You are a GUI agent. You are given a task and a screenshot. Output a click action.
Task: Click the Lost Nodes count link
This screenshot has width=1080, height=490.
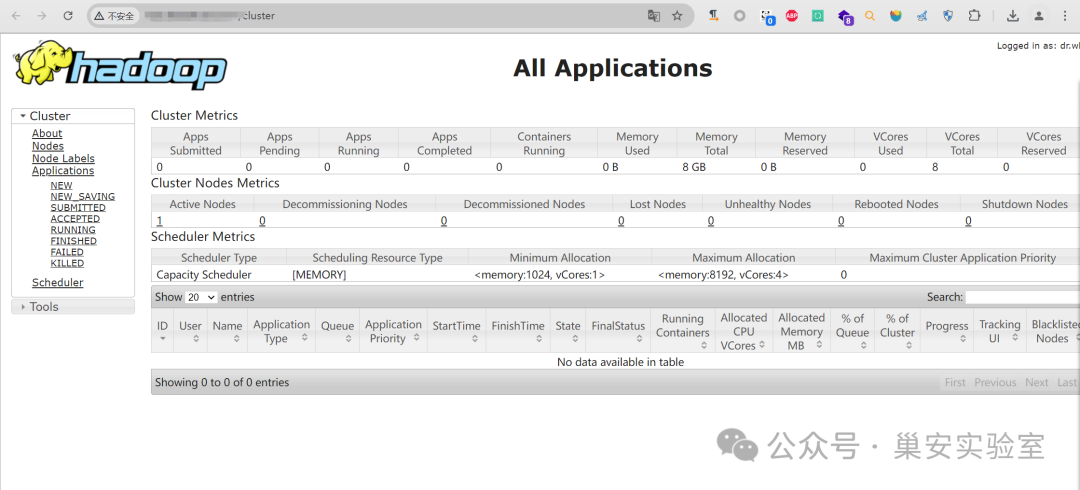click(621, 221)
